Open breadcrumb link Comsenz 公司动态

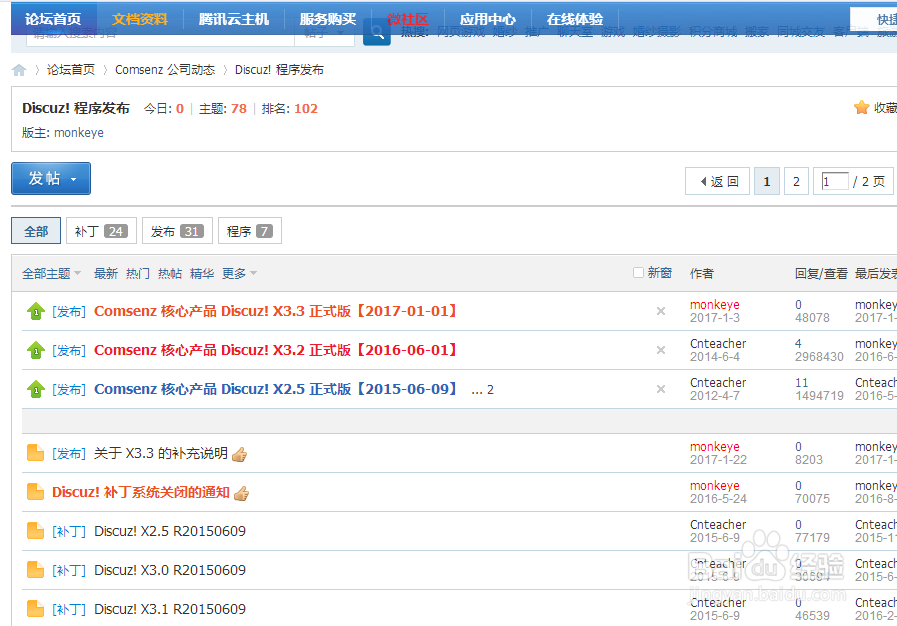tap(165, 70)
